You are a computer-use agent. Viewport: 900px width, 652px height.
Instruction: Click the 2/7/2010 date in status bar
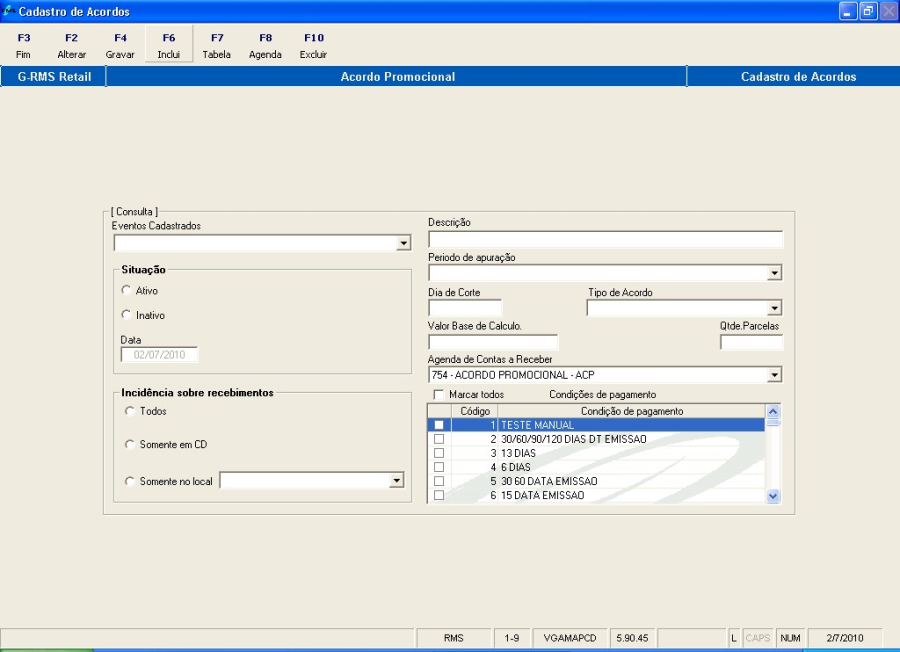(844, 638)
